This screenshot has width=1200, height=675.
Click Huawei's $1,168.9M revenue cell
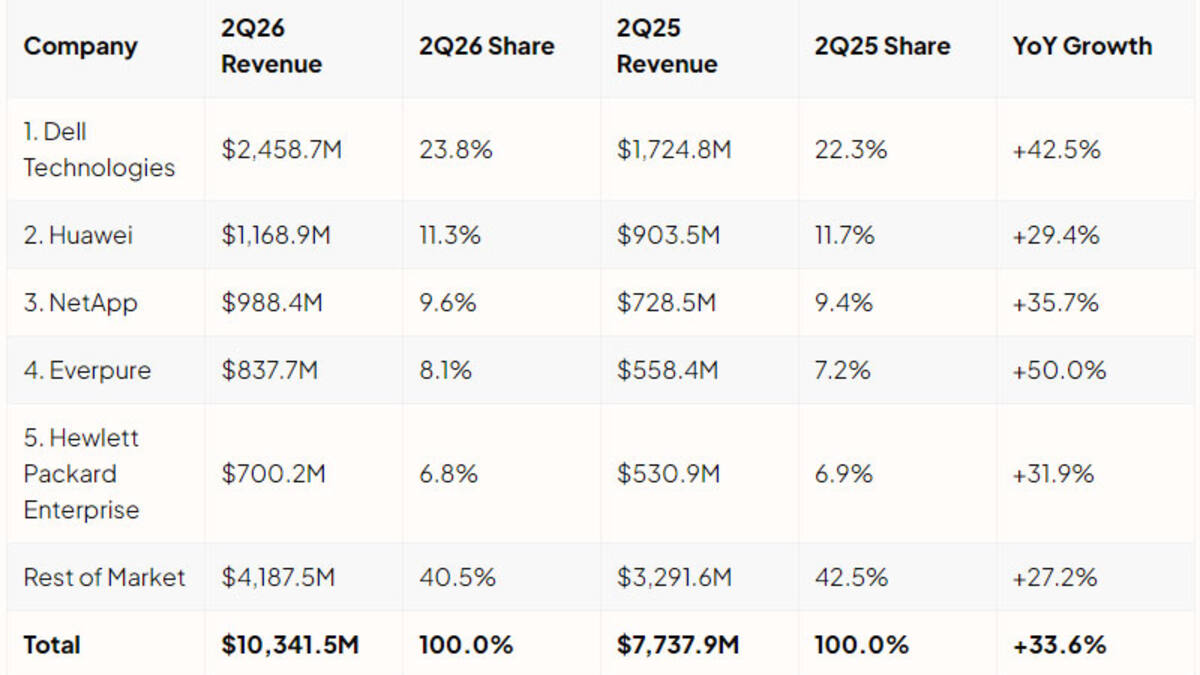point(278,235)
